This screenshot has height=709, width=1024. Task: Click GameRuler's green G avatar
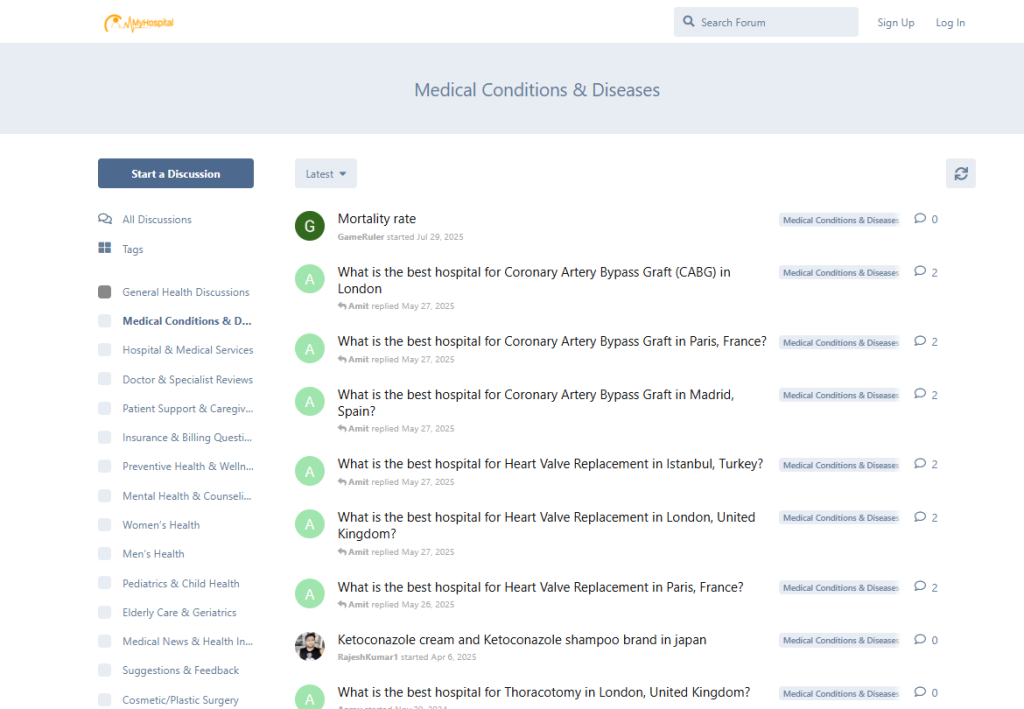[x=310, y=226]
